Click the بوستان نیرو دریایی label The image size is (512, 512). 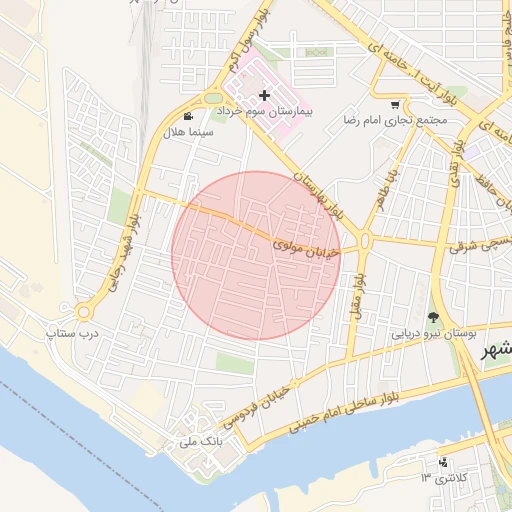434,333
